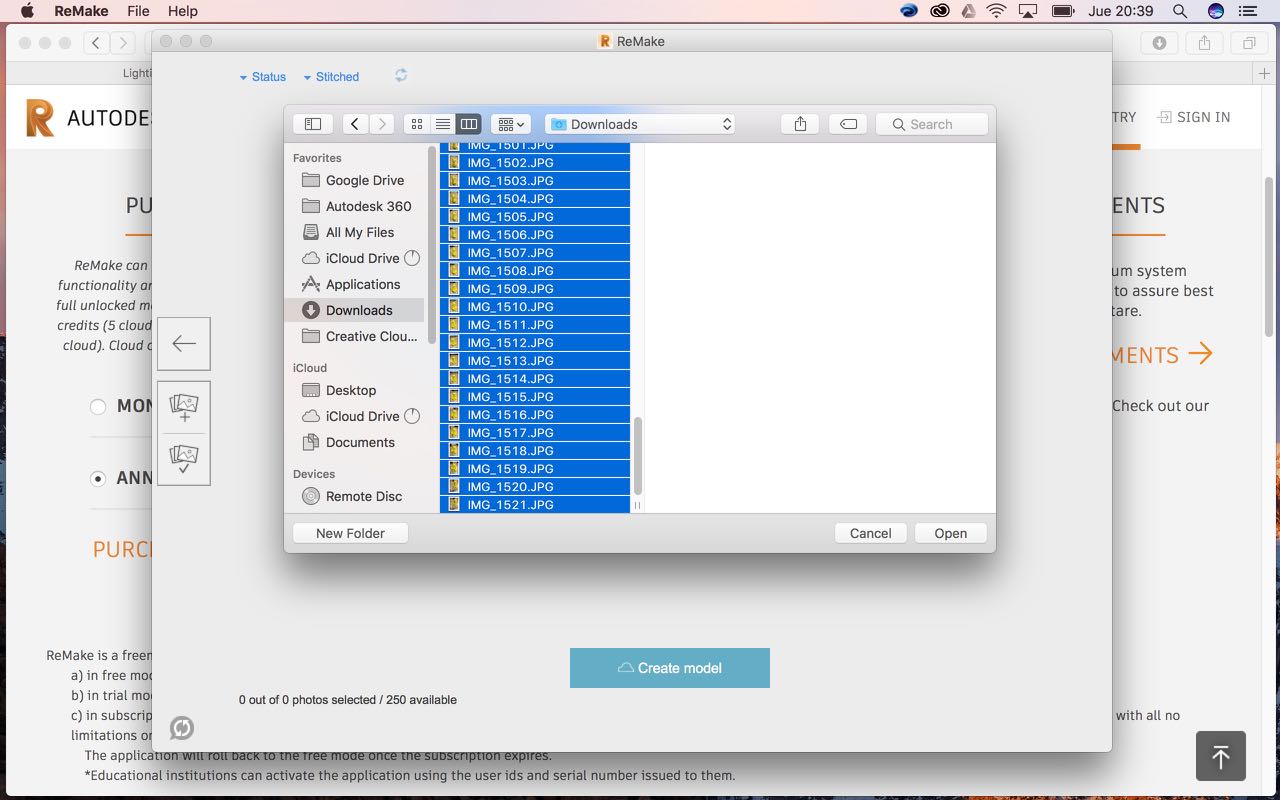
Task: Click the file IMG_1511.JPG
Action: point(535,325)
